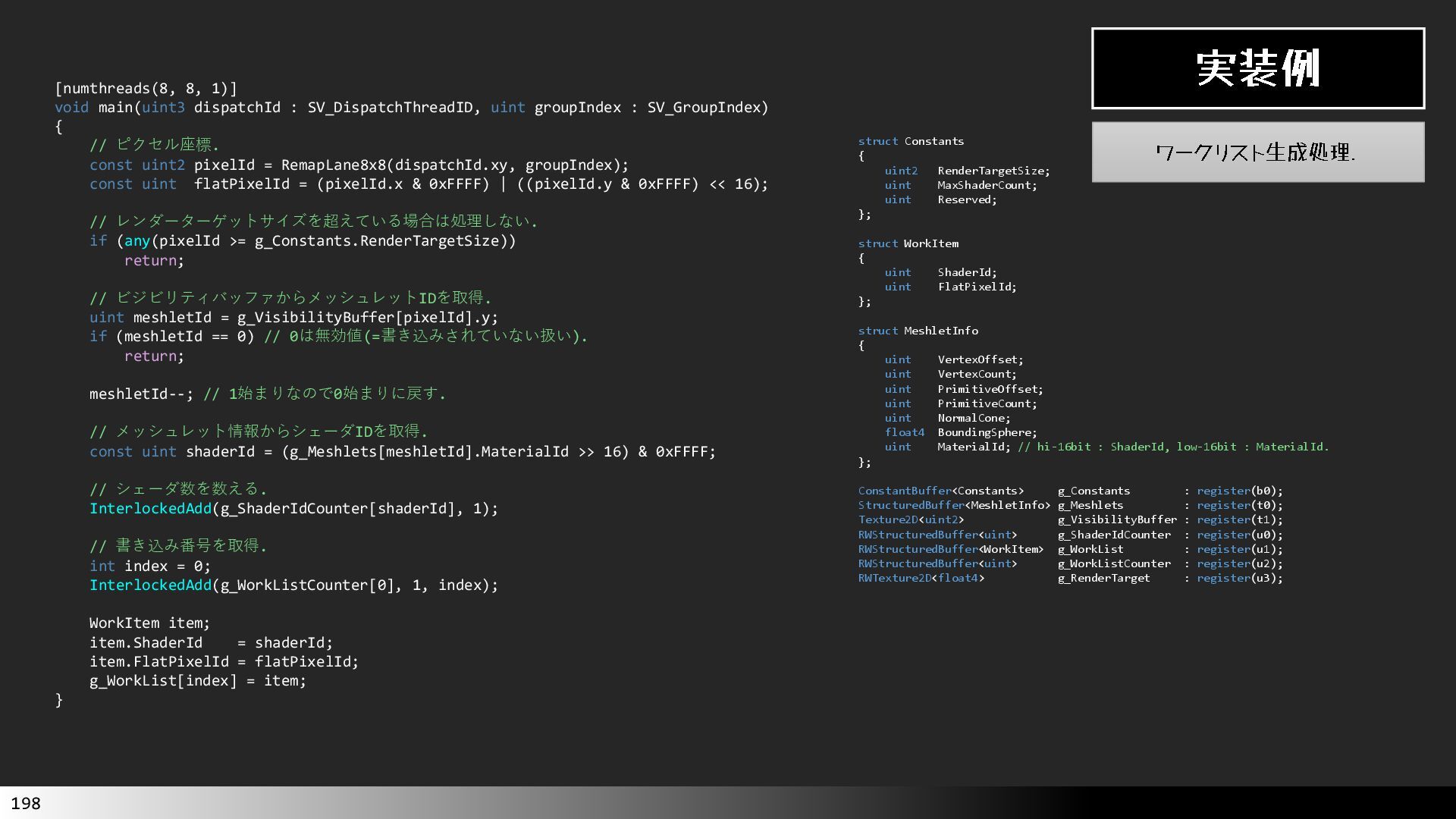
Task: Click the uint MaterialId member line
Action: [1107, 447]
